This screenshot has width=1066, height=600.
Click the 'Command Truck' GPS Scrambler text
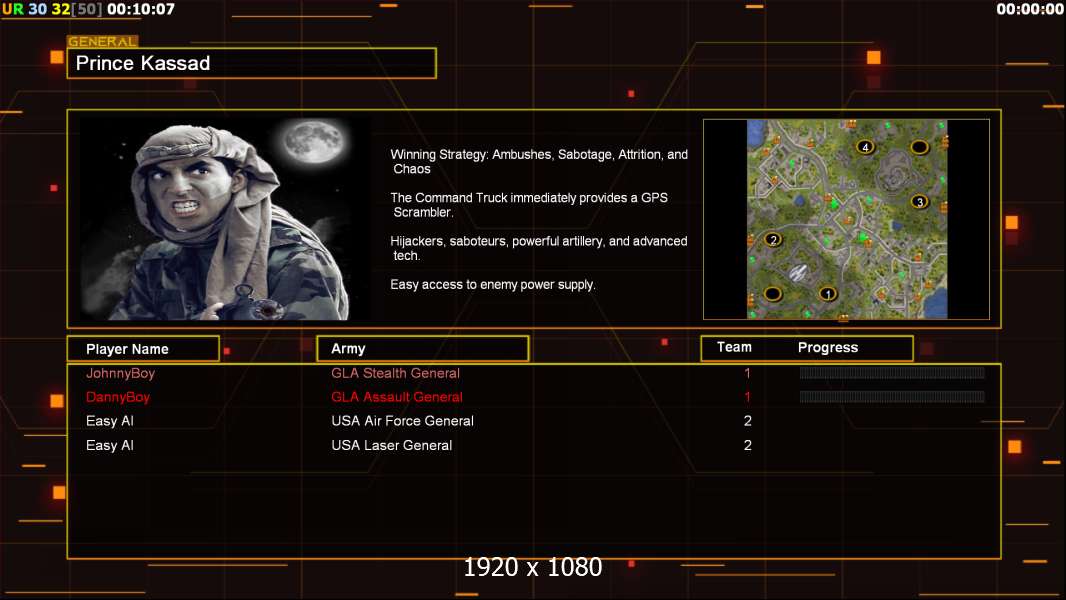[529, 205]
